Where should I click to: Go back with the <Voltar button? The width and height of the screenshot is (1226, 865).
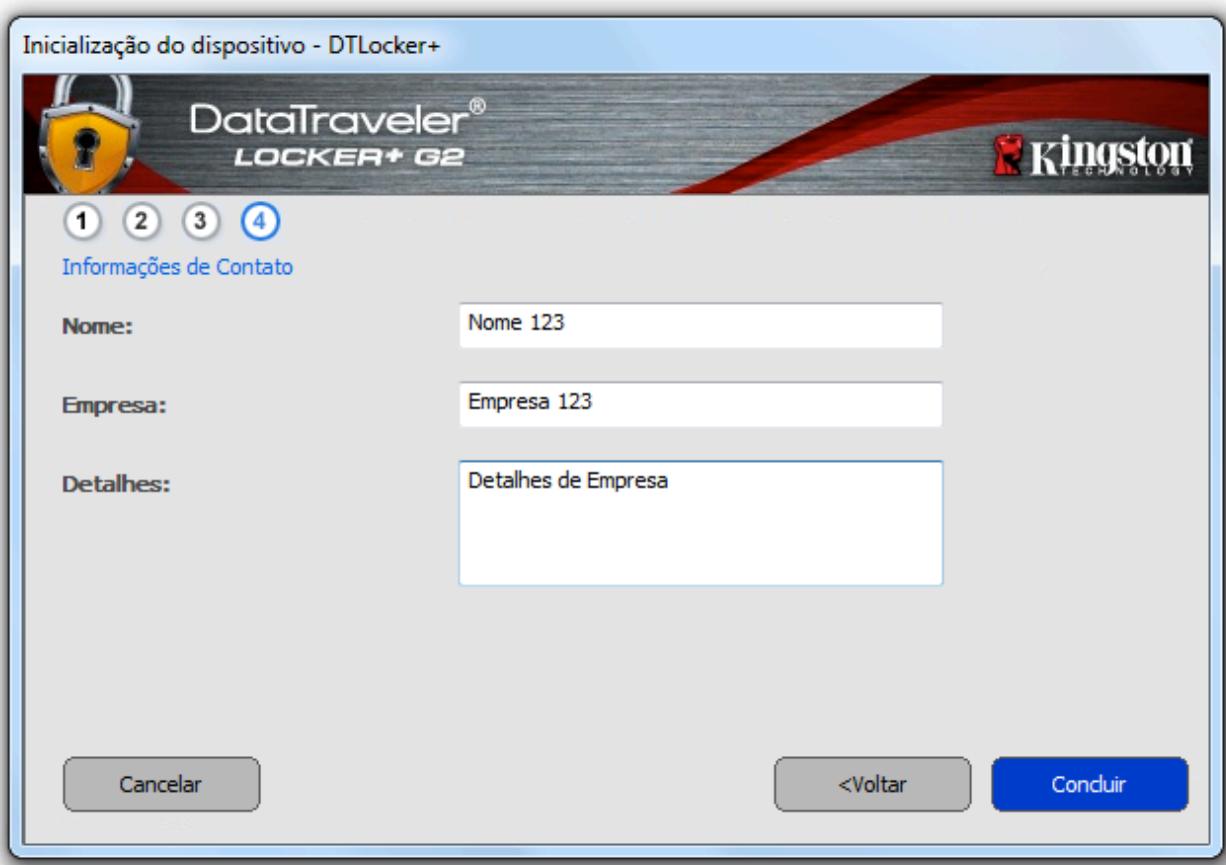872,784
